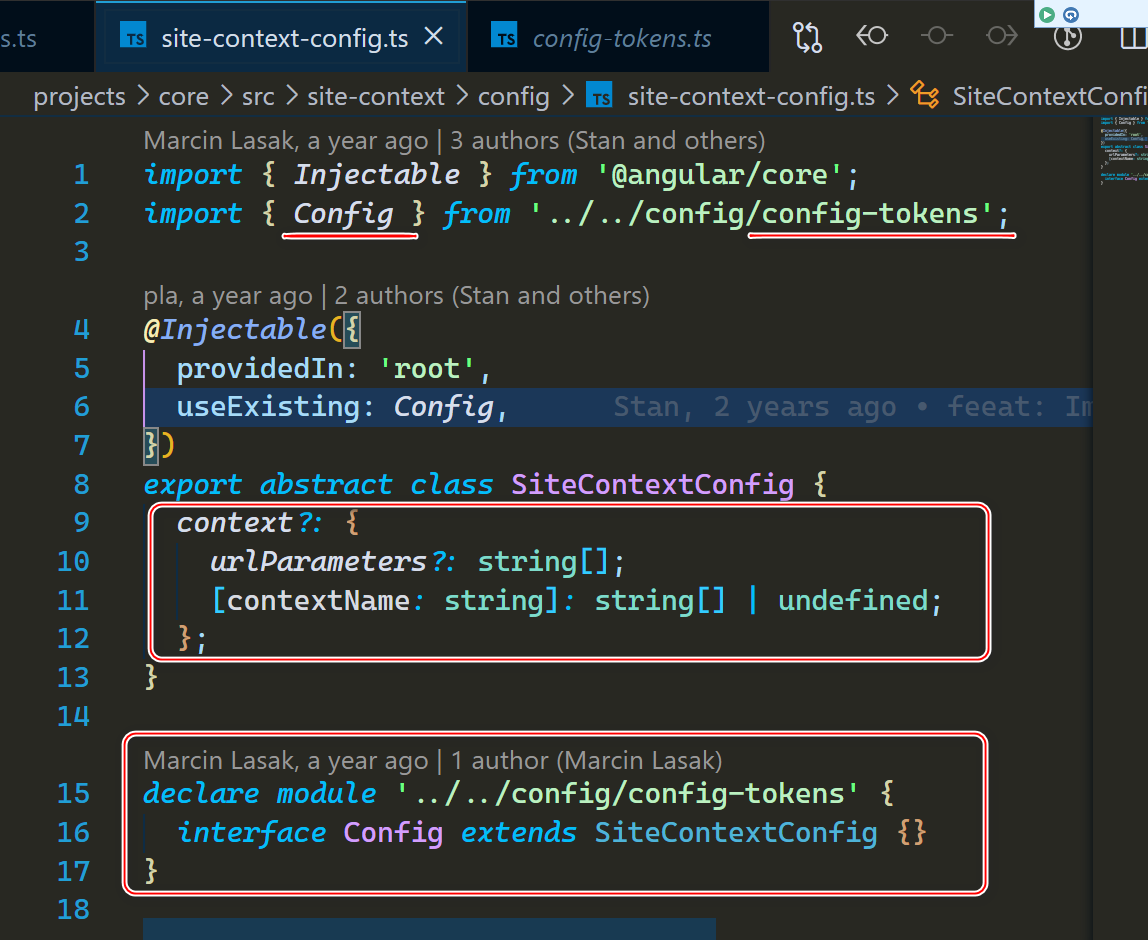
Task: Click the split editor icon
Action: pyautogui.click(x=1133, y=37)
